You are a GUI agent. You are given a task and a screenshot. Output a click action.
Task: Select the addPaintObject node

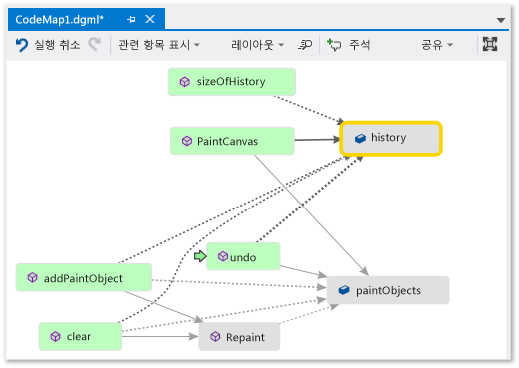pos(84,277)
